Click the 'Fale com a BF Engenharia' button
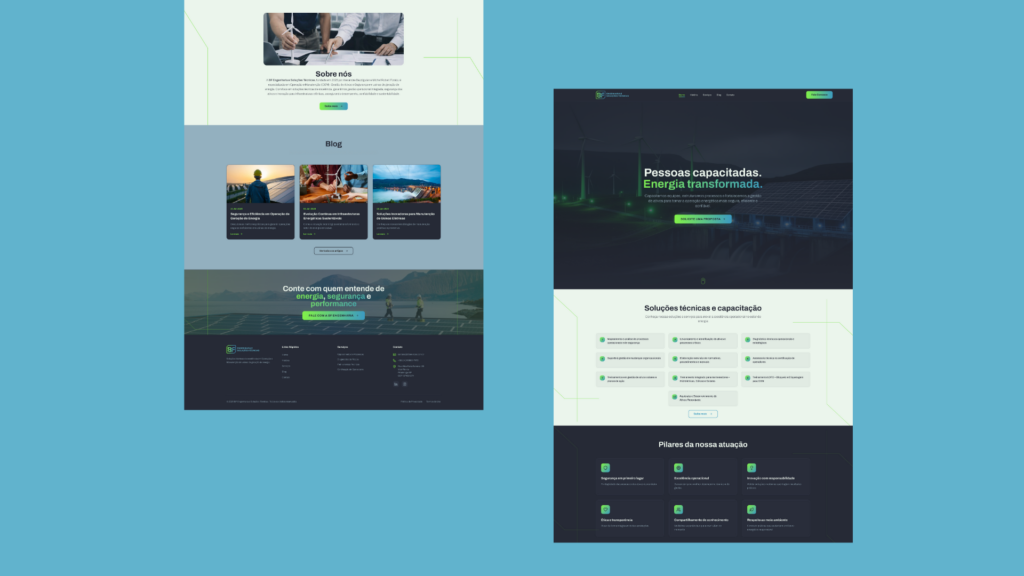The width and height of the screenshot is (1024, 576). click(x=333, y=315)
